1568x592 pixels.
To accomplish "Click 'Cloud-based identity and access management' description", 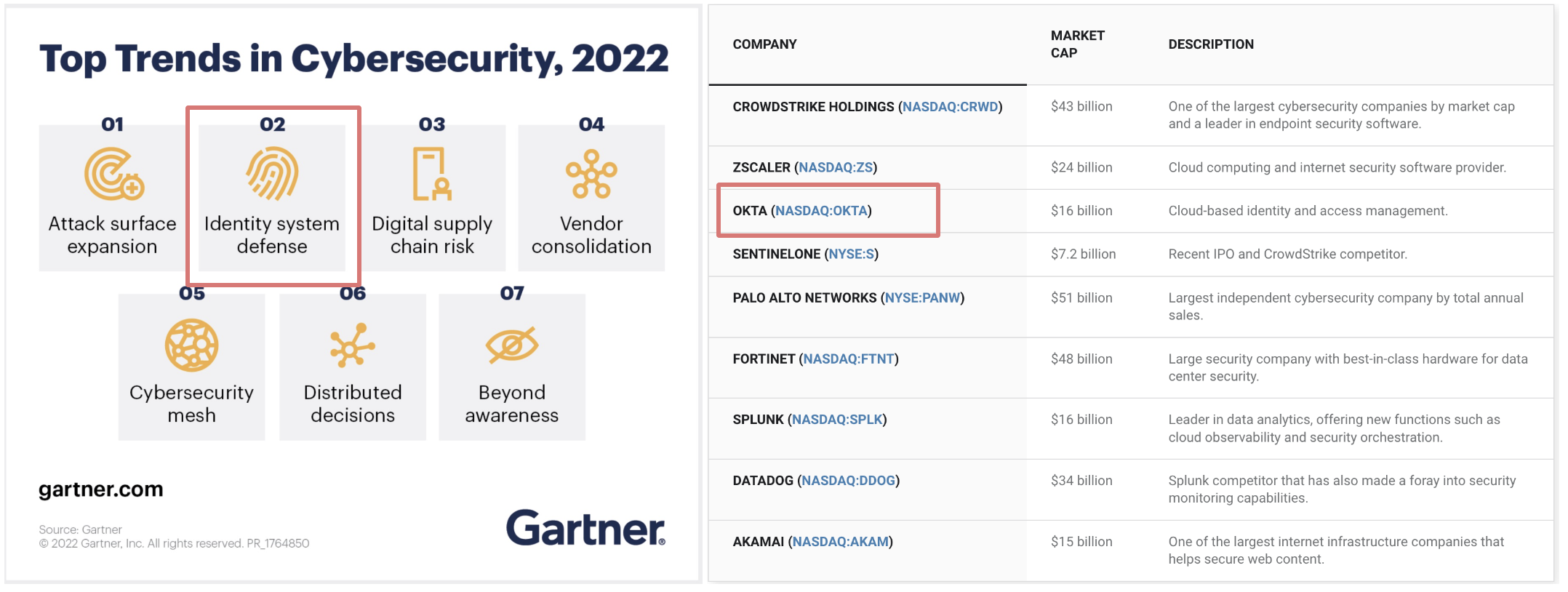I will click(x=1308, y=211).
